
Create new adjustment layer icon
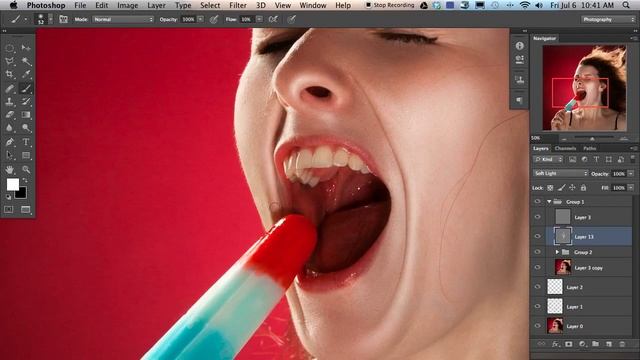[x=582, y=344]
